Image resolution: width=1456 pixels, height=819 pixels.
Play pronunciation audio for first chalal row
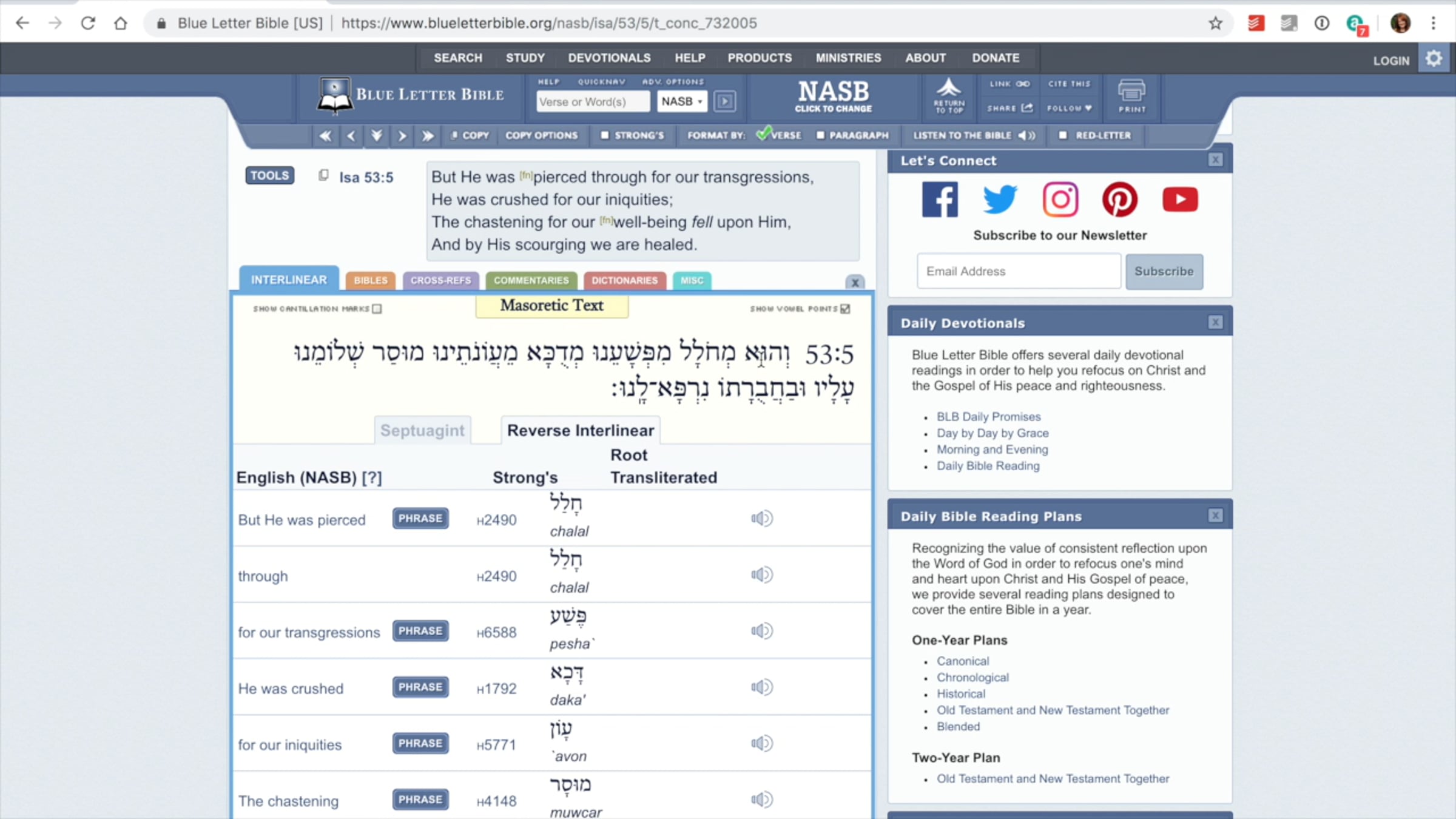pos(762,519)
